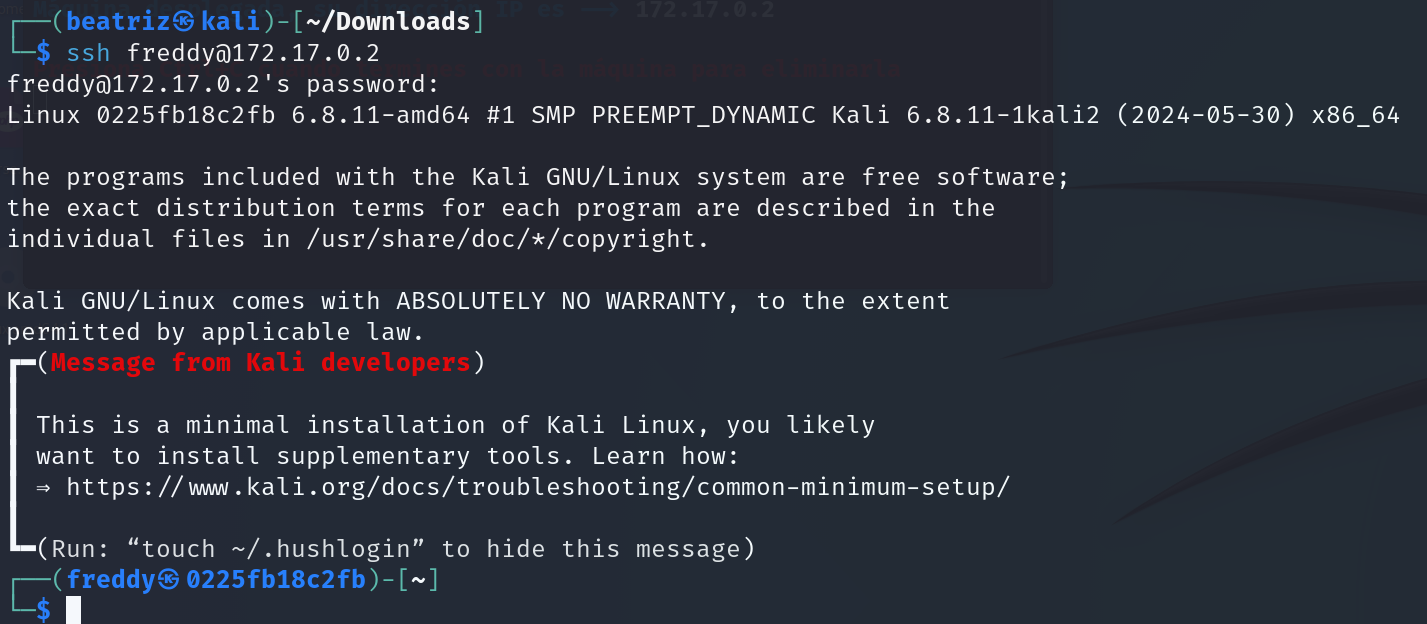Click the 'ssh' command word

coord(88,53)
